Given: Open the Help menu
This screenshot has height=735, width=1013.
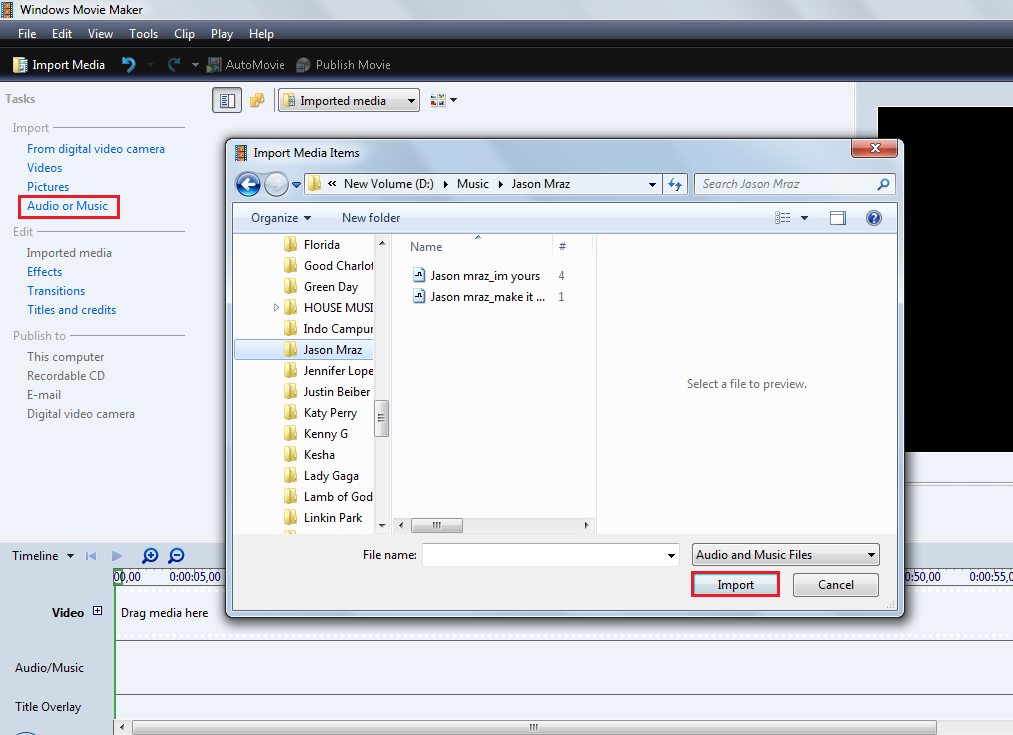Looking at the screenshot, I should (261, 34).
